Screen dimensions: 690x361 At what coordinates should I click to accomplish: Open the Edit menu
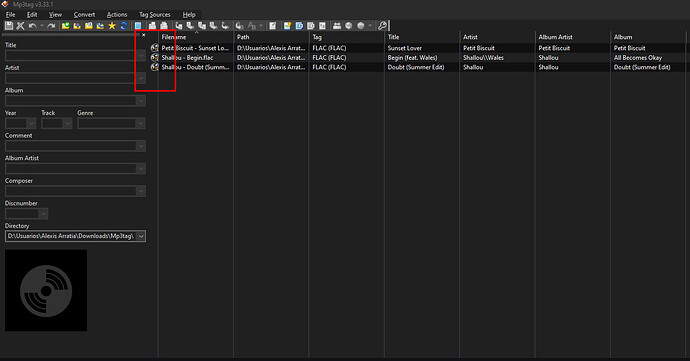pyautogui.click(x=32, y=15)
